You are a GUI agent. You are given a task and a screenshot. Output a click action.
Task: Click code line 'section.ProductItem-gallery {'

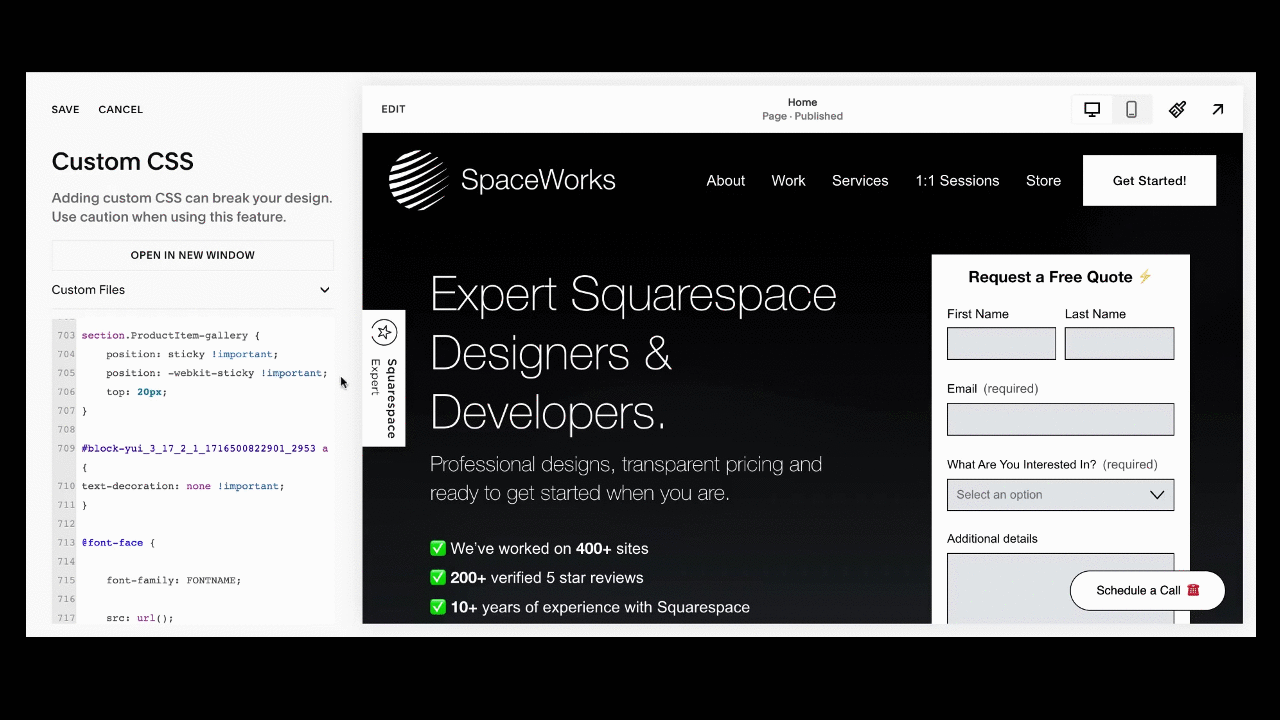[x=170, y=335]
